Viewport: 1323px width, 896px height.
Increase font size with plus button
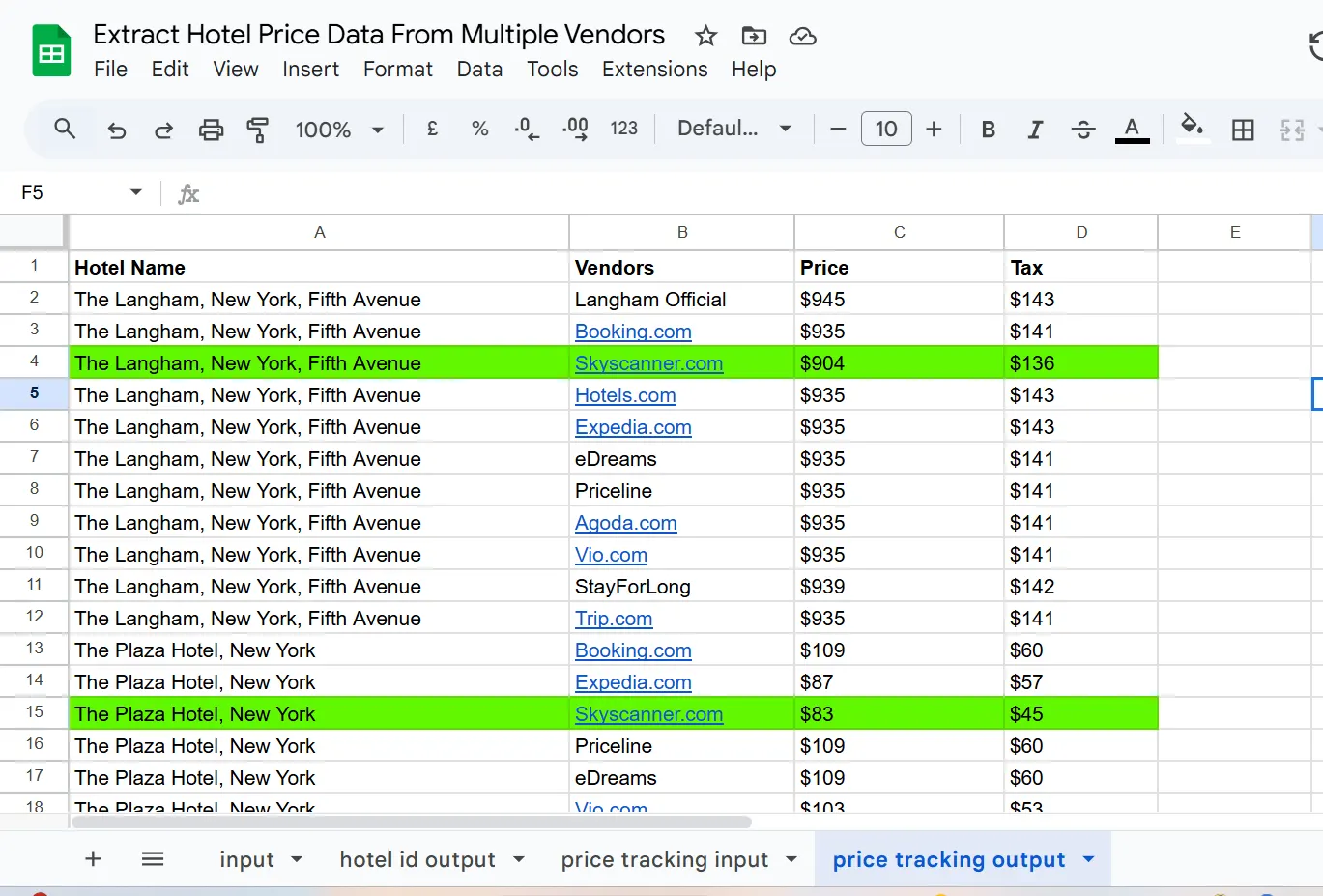[x=934, y=129]
